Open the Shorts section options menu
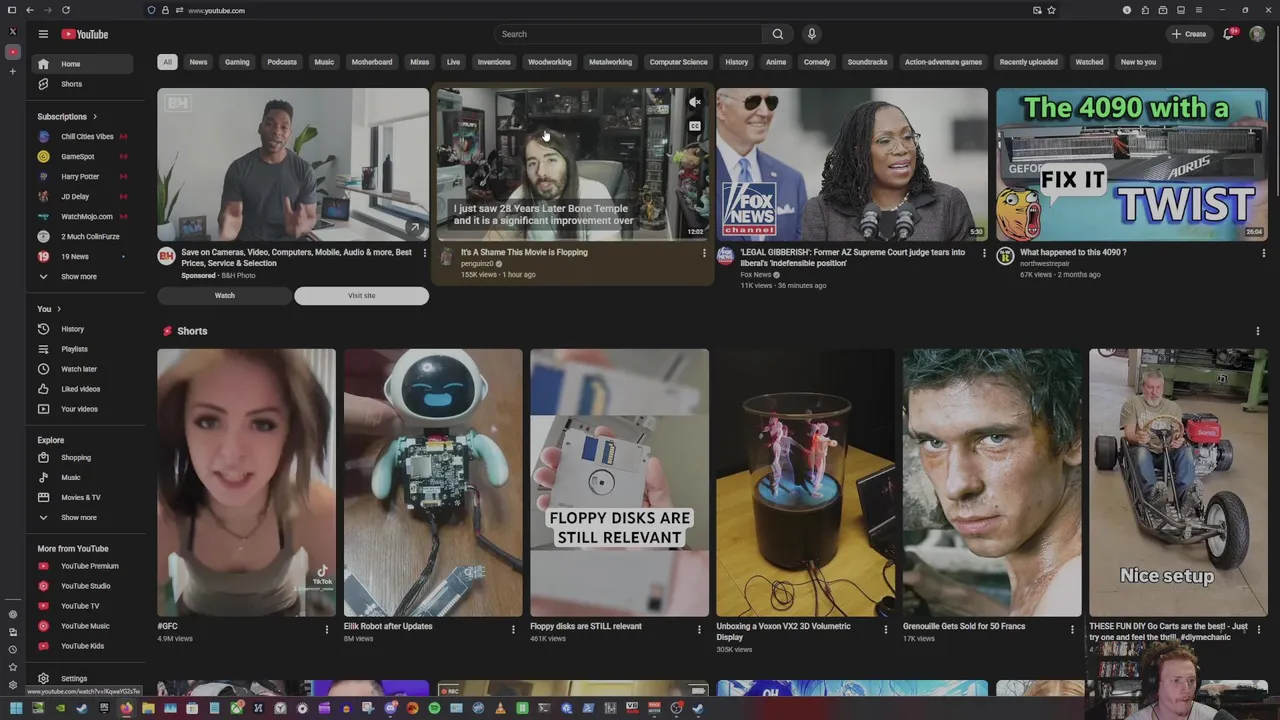This screenshot has width=1280, height=720. point(1257,331)
